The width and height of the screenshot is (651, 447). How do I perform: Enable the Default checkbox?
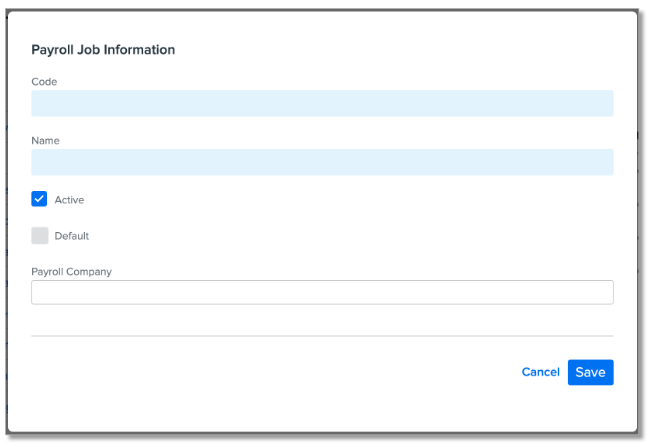[x=40, y=236]
